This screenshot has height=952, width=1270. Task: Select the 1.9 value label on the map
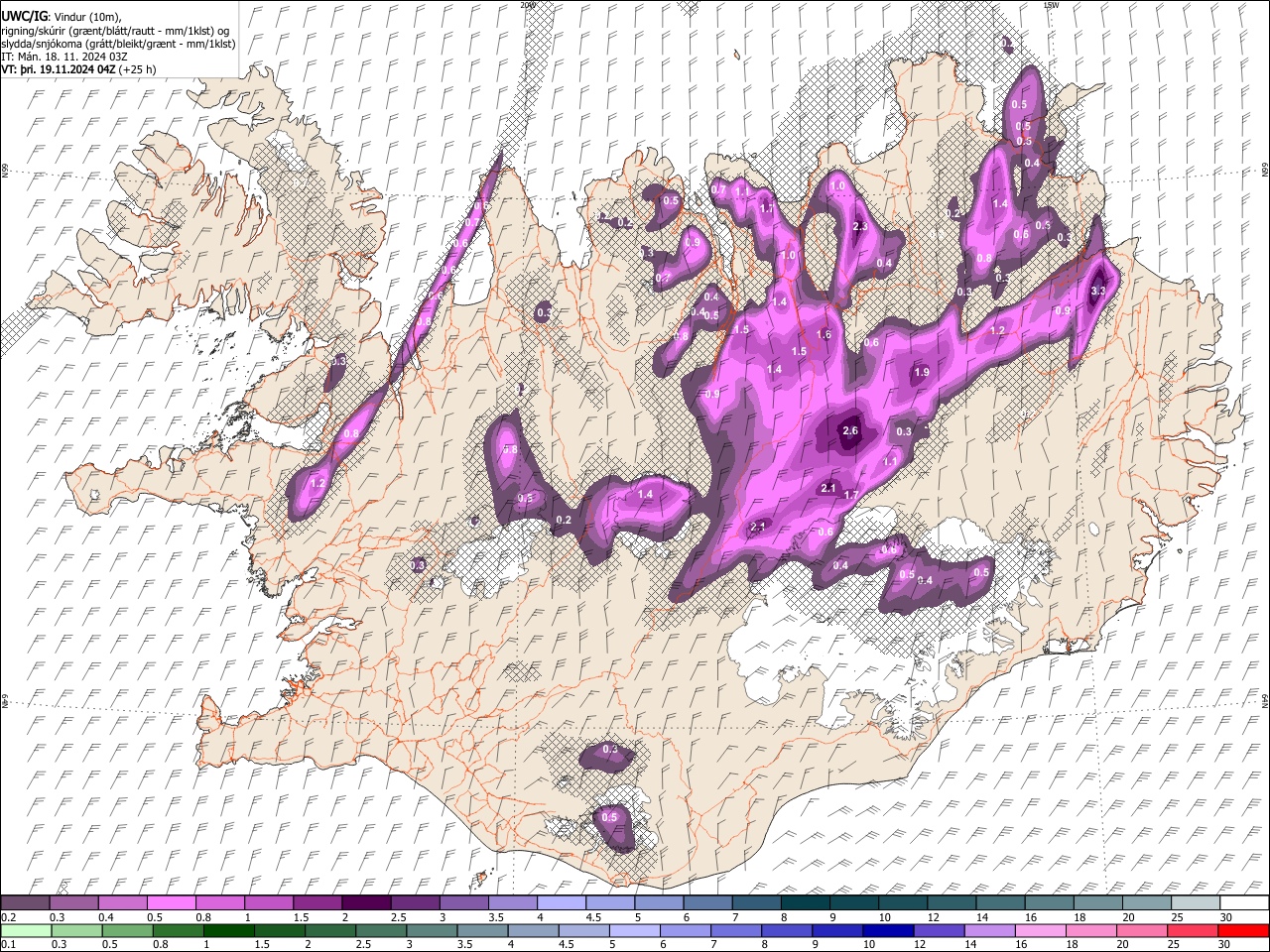pyautogui.click(x=921, y=373)
